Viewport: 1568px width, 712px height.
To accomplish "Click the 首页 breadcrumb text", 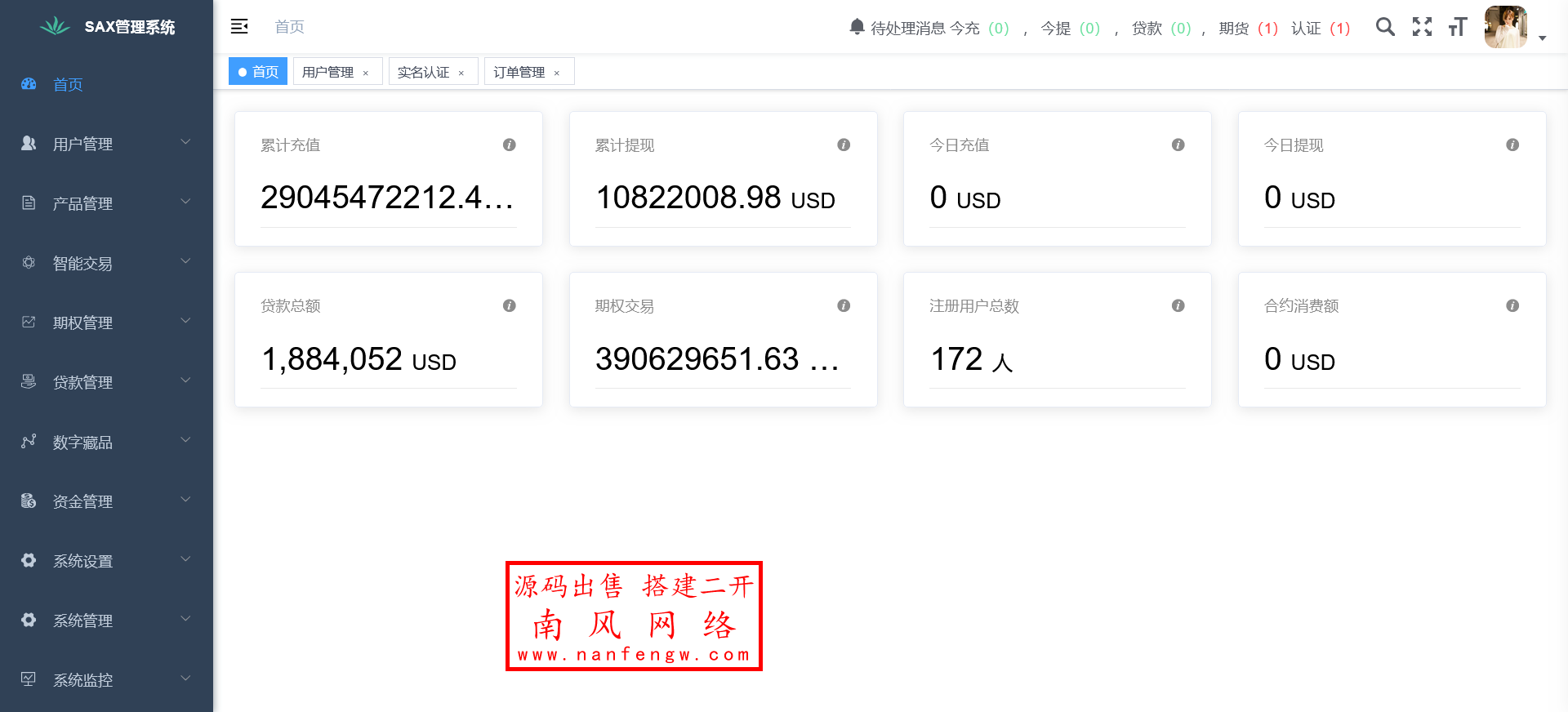I will coord(289,27).
